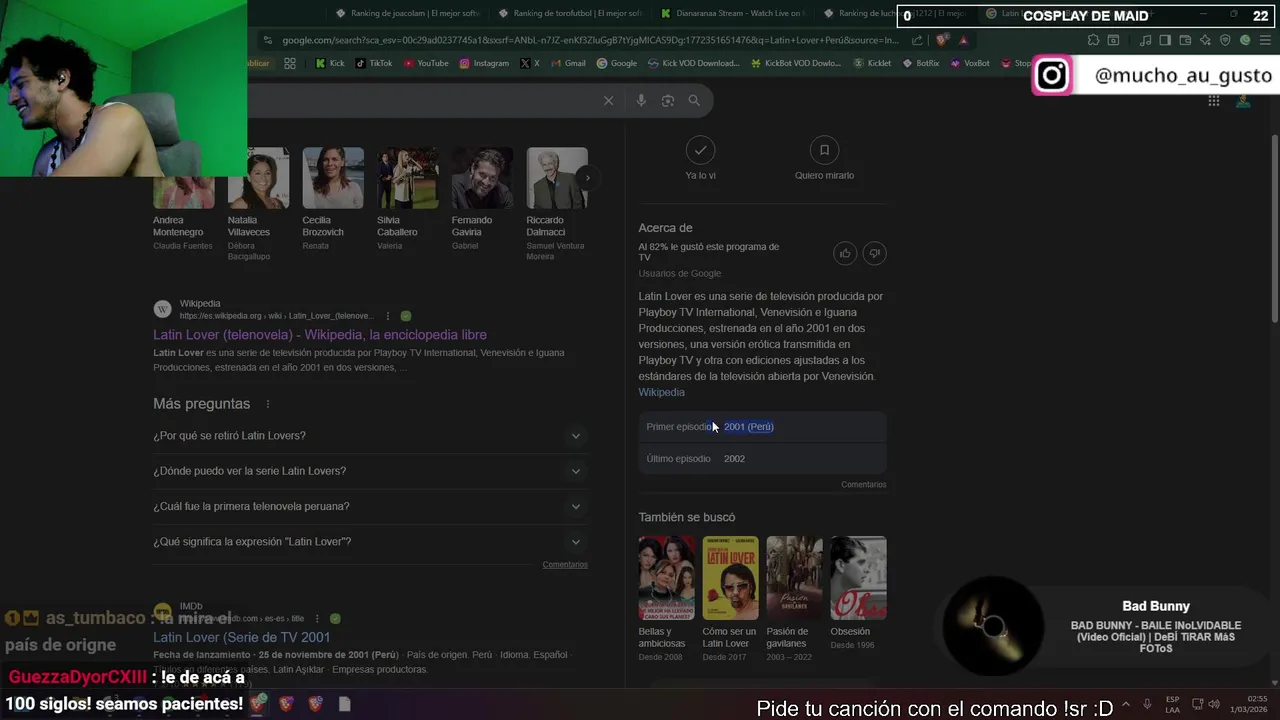Open the file icon on Windows taskbar
The width and height of the screenshot is (1280, 720).
[344, 704]
